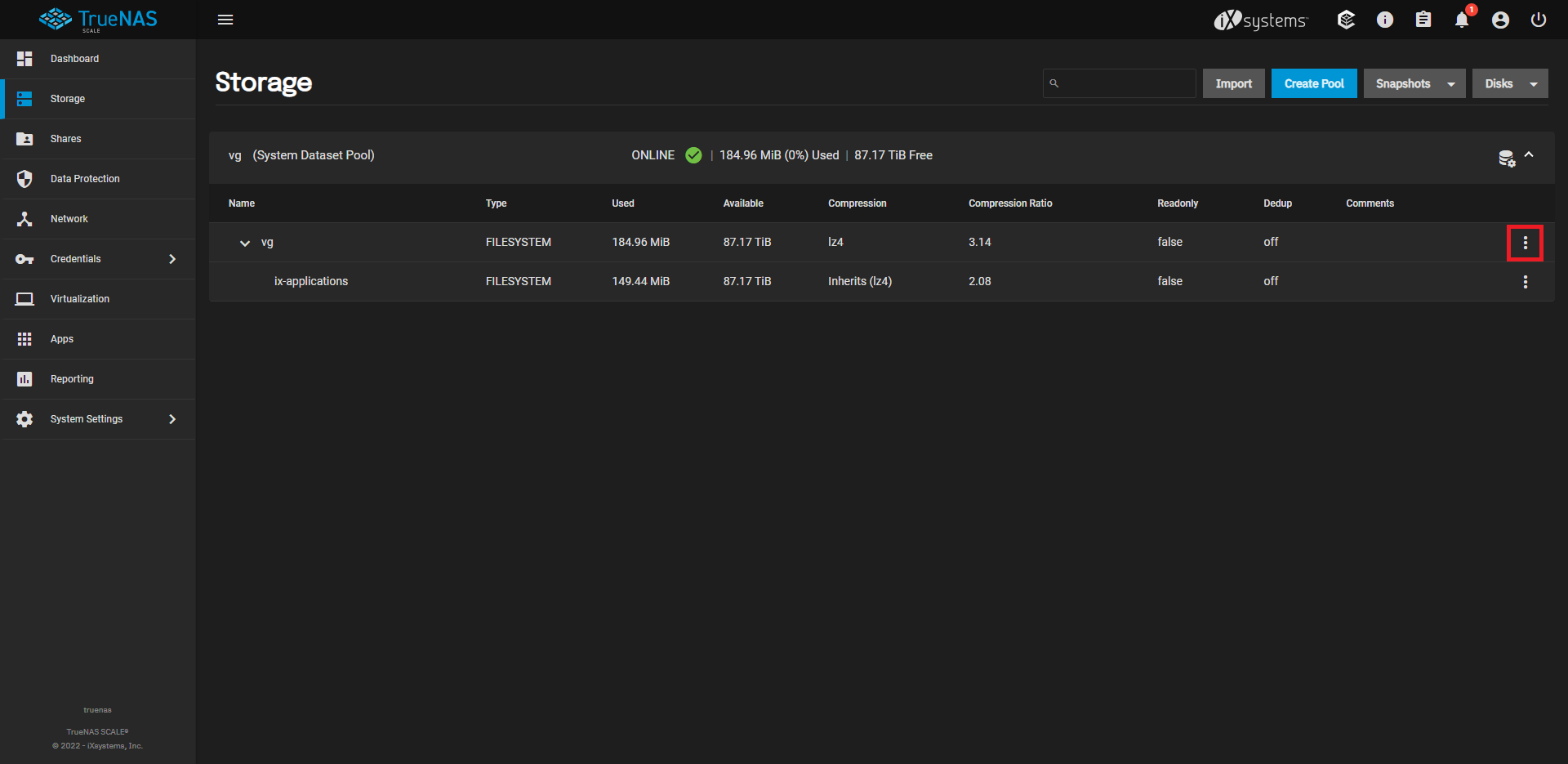Image resolution: width=1568 pixels, height=764 pixels.
Task: Click the hamburger menu icon to collapse sidebar
Action: point(225,20)
